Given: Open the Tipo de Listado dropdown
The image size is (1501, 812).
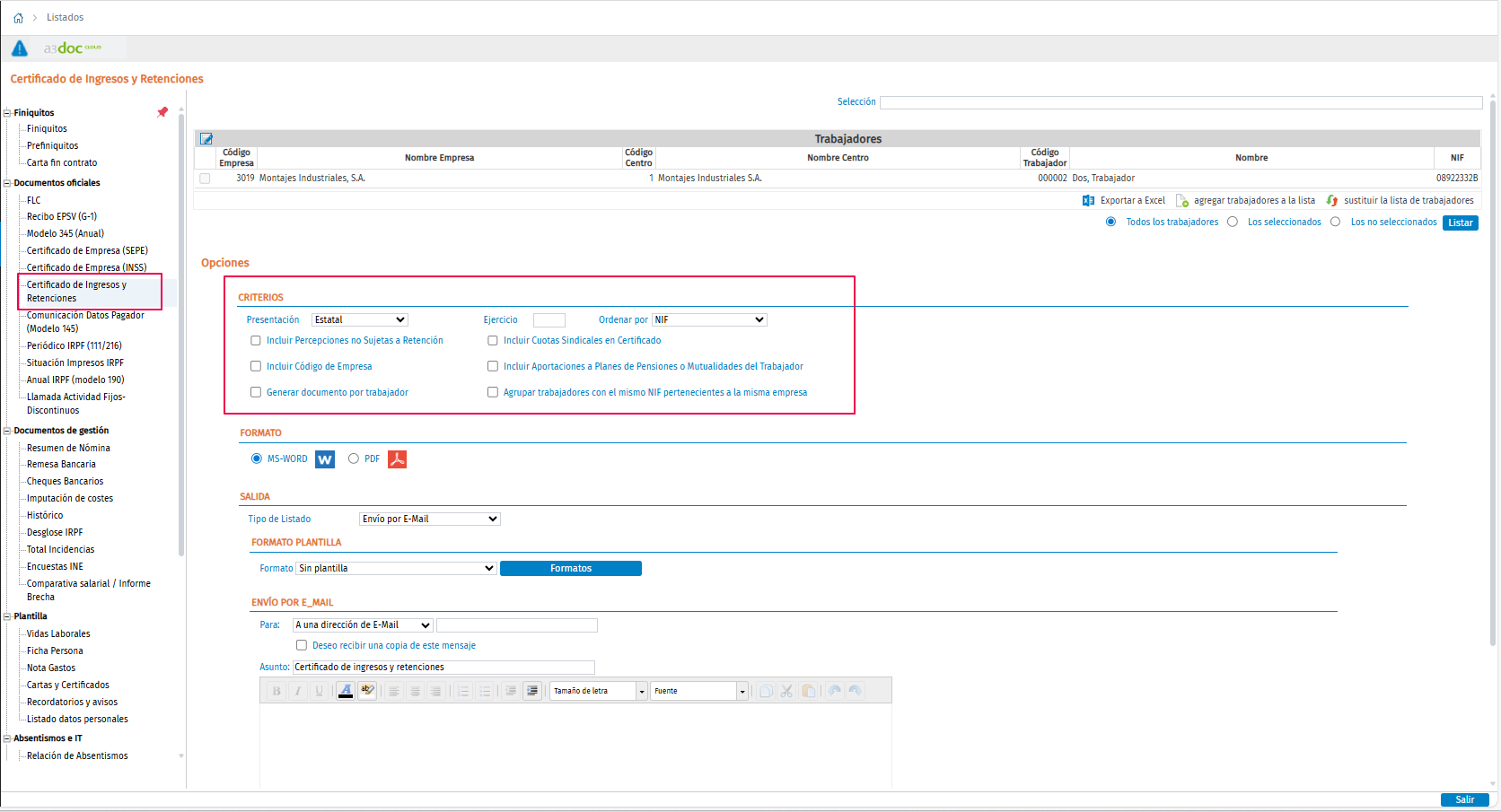Looking at the screenshot, I should click(430, 520).
